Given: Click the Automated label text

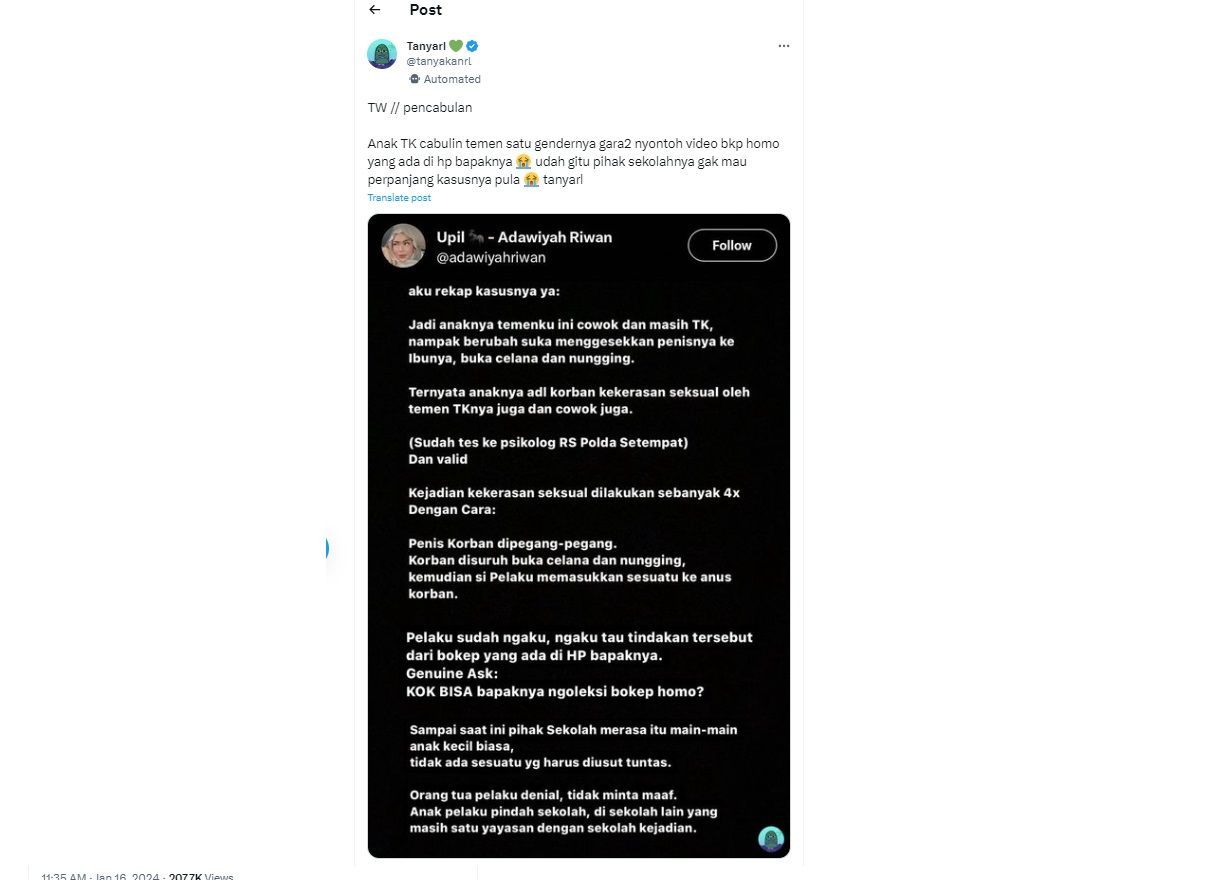Looking at the screenshot, I should pos(452,79).
